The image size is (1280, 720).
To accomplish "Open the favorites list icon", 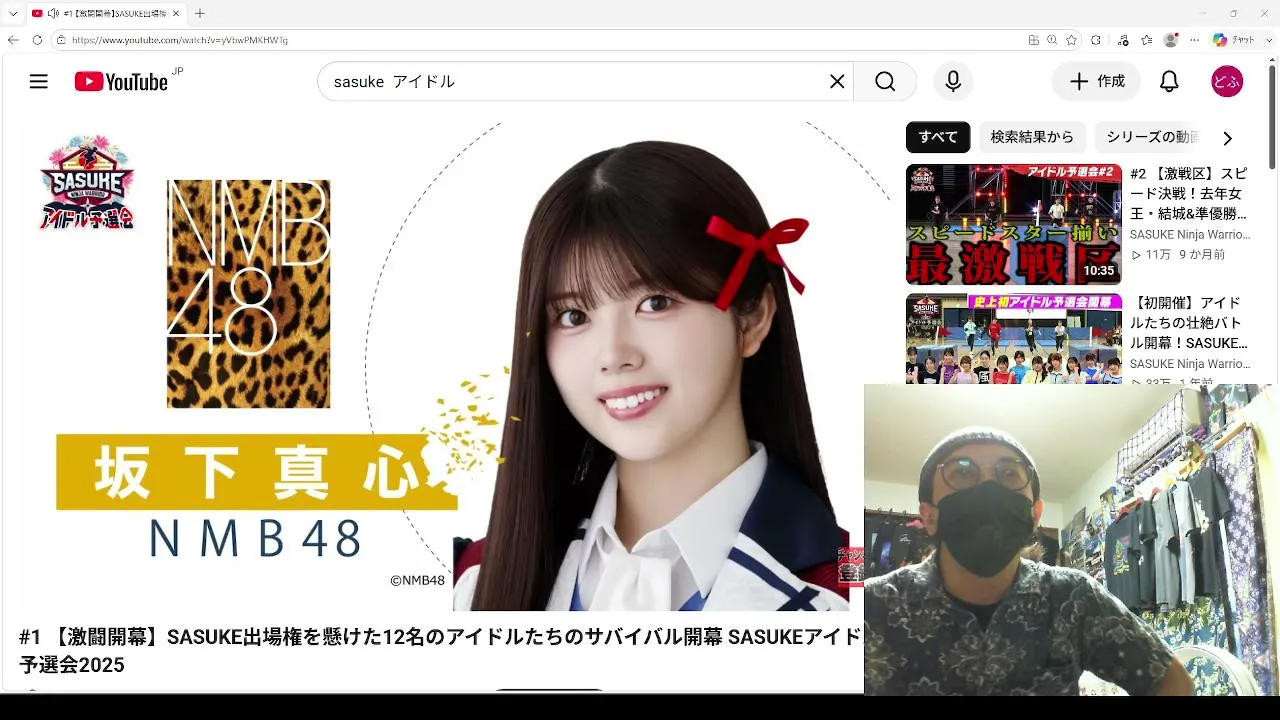I will click(x=1147, y=40).
